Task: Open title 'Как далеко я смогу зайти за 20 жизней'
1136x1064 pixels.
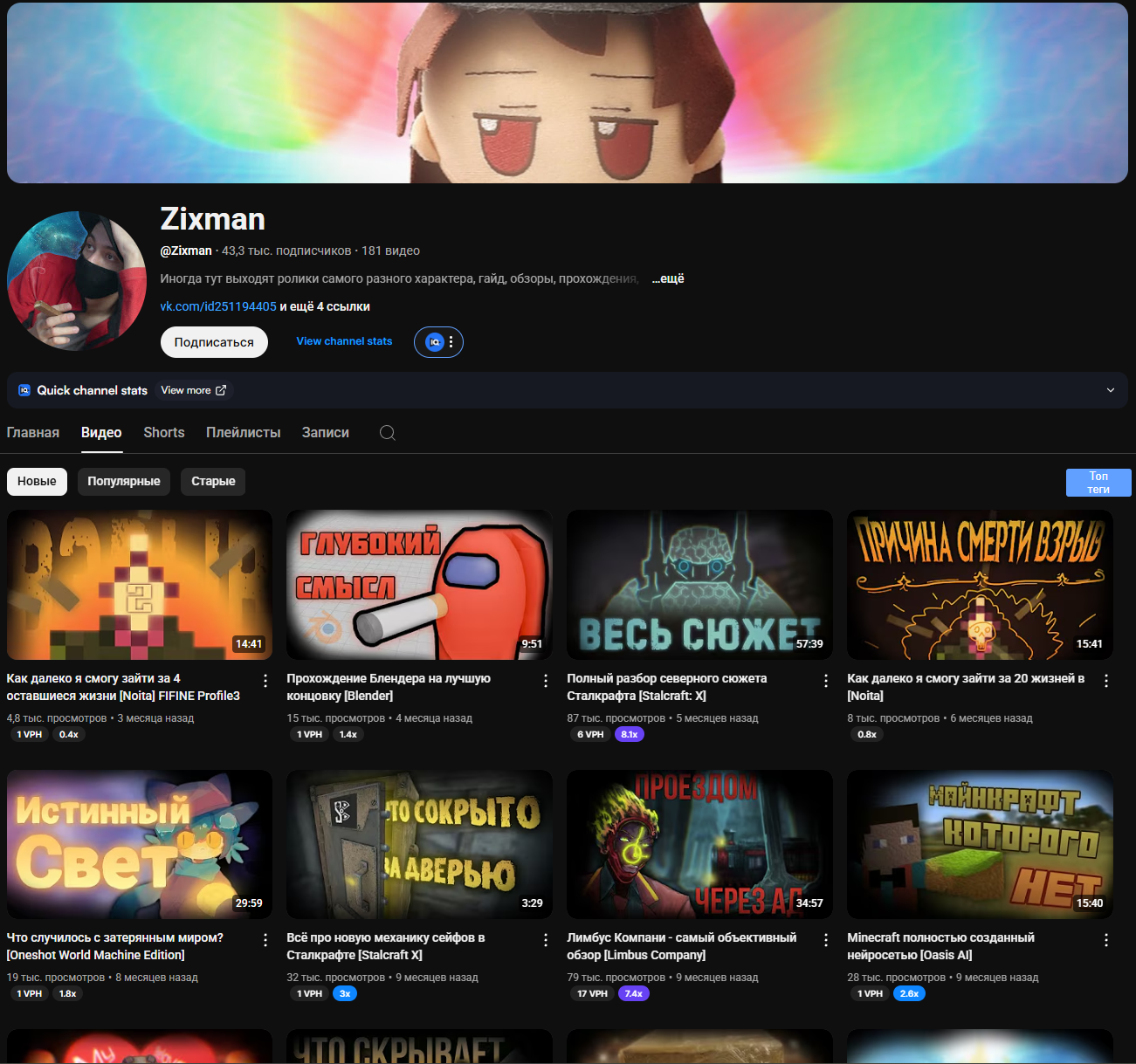Action: click(x=966, y=687)
